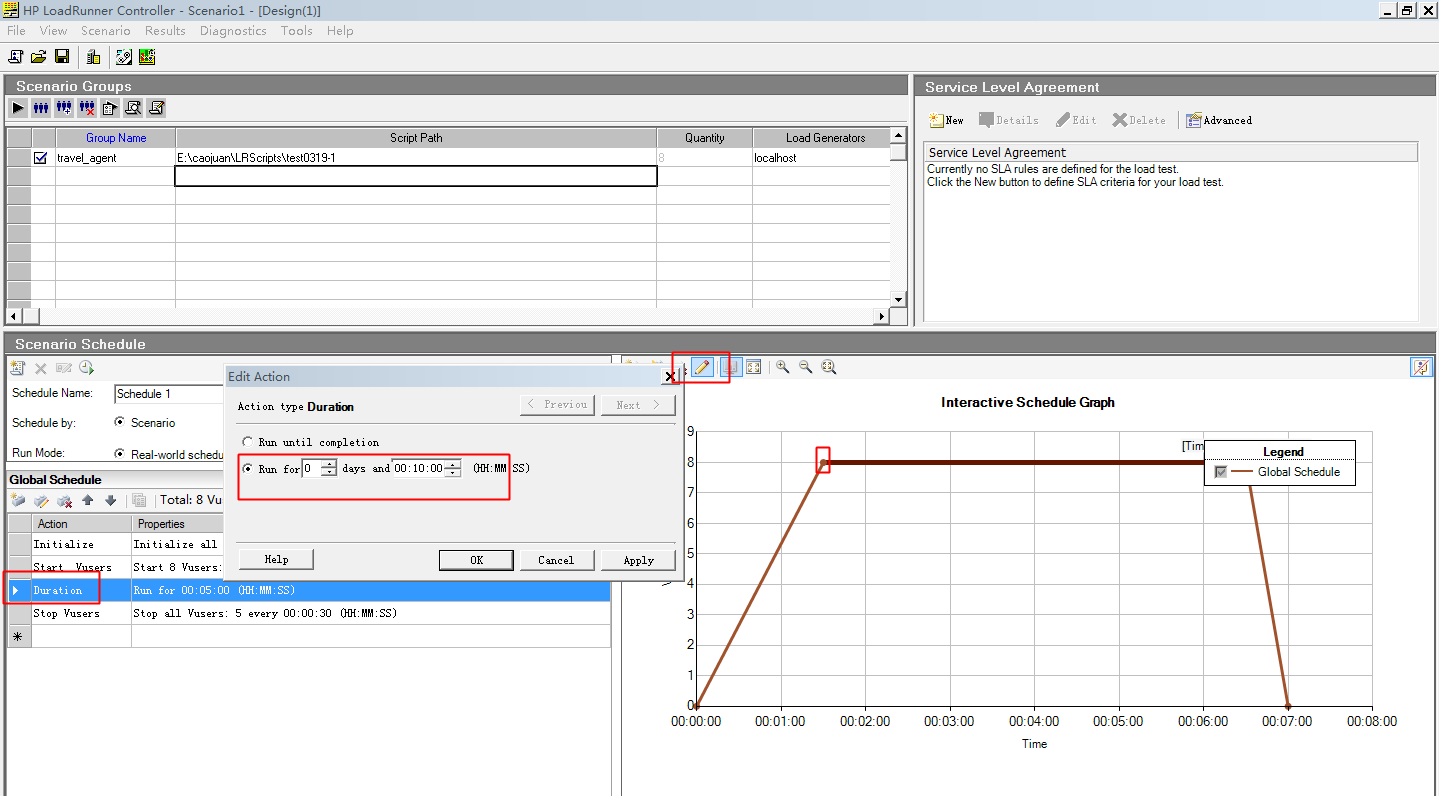Click the Add Action icon in Global Schedule
Screen dimensions: 1439x796
click(x=18, y=500)
